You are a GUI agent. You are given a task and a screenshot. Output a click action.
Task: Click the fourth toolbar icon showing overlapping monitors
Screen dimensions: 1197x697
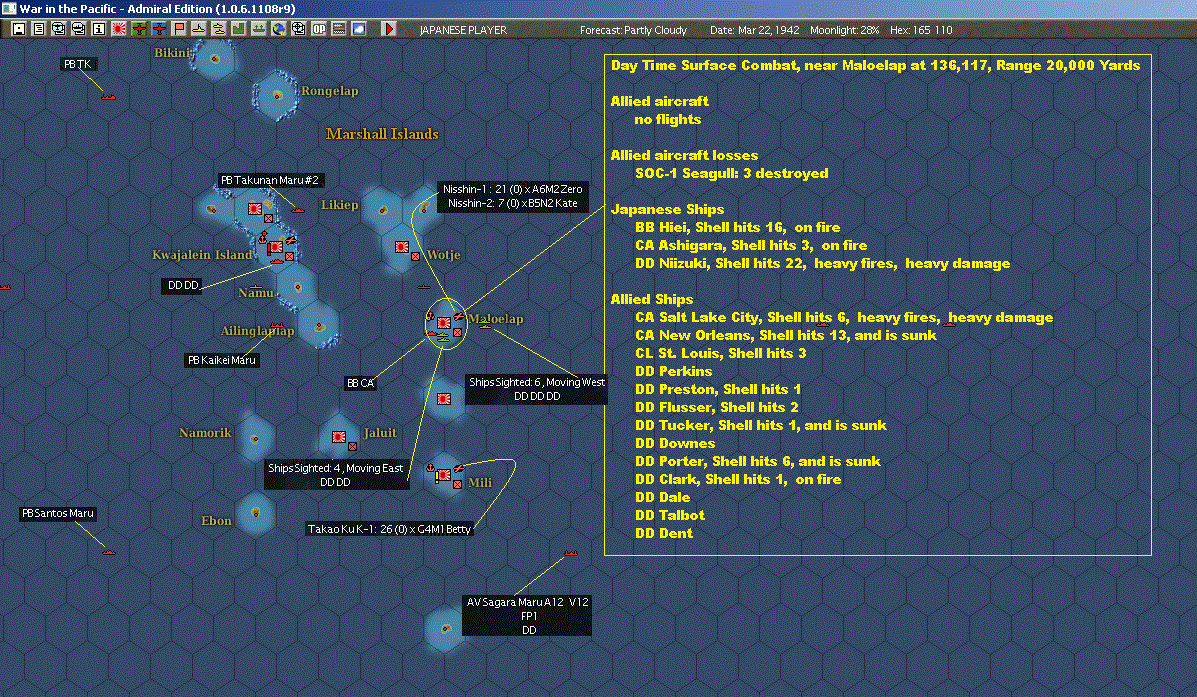(79, 29)
